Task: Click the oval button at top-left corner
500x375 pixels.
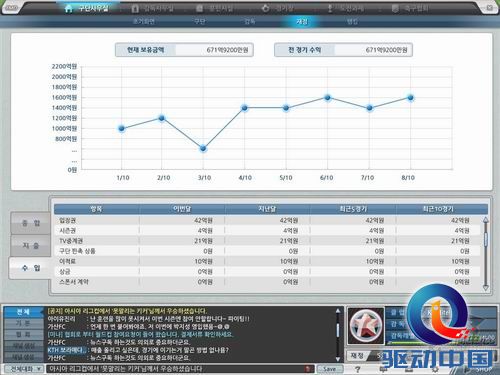Action: [x=11, y=7]
